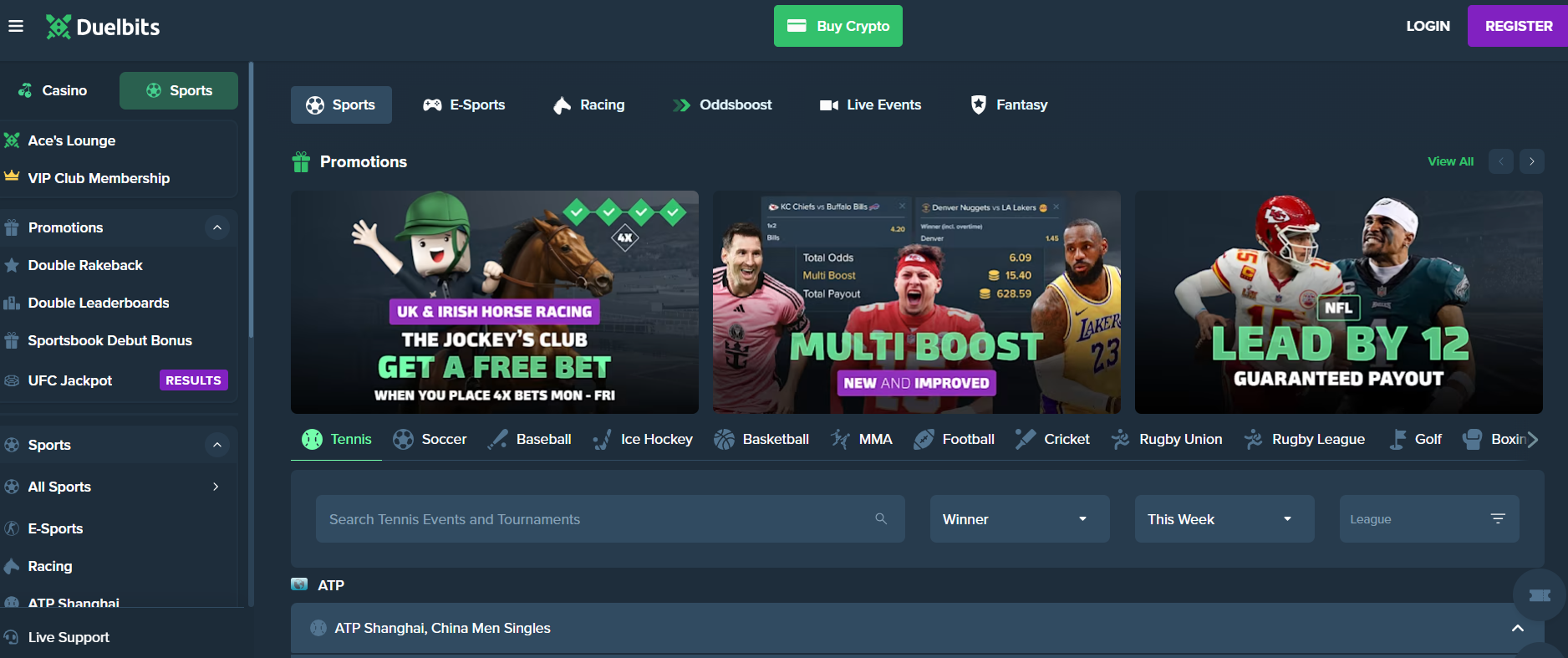Collapse ATP Shanghai, China Men Singles section

point(1518,628)
